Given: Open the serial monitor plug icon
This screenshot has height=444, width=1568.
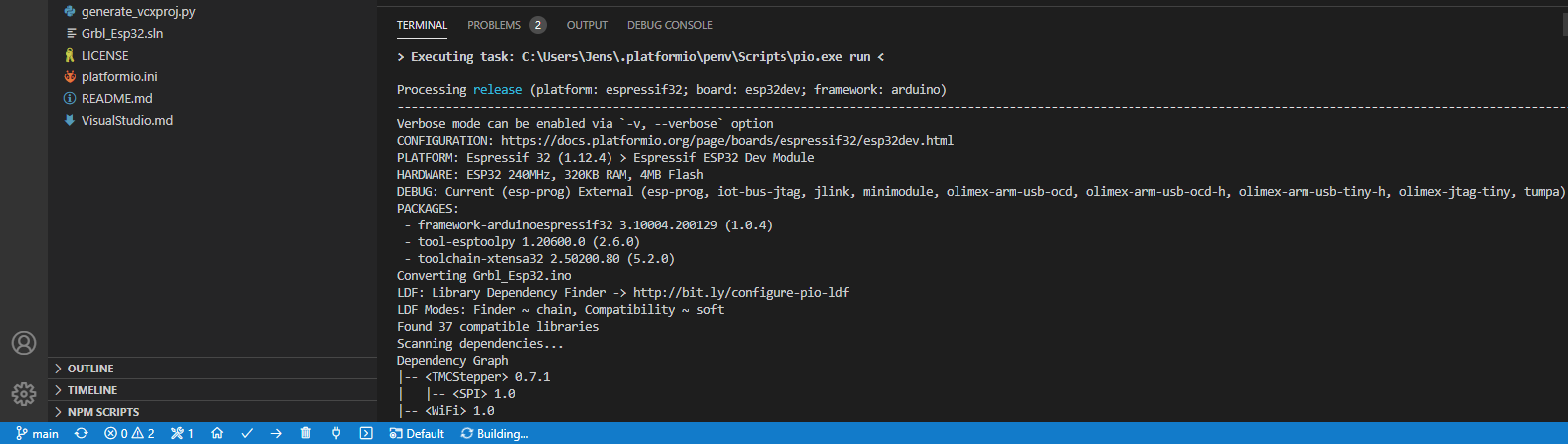Looking at the screenshot, I should pos(336,434).
